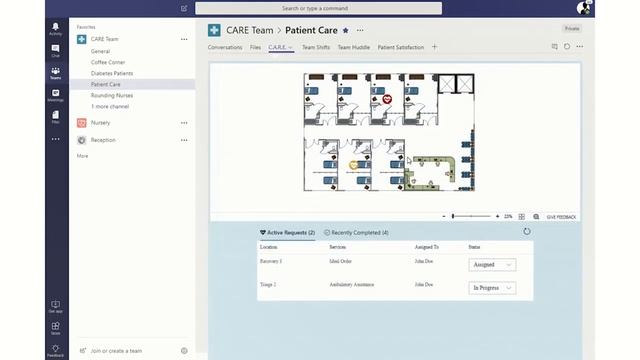Expand 1 more channel
640x360 pixels.
point(110,107)
